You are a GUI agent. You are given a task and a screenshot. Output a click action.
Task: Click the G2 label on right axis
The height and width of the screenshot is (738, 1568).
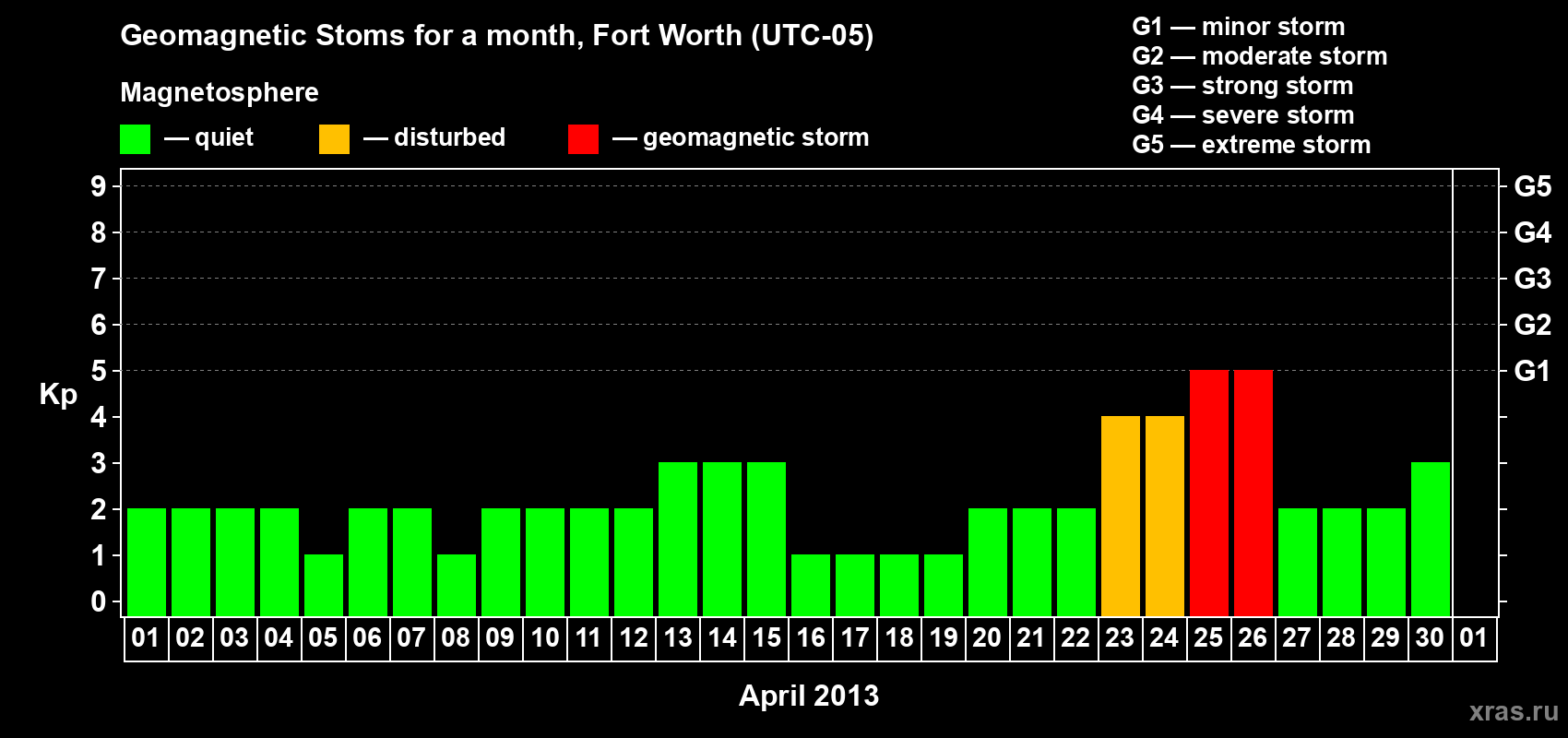click(1532, 325)
